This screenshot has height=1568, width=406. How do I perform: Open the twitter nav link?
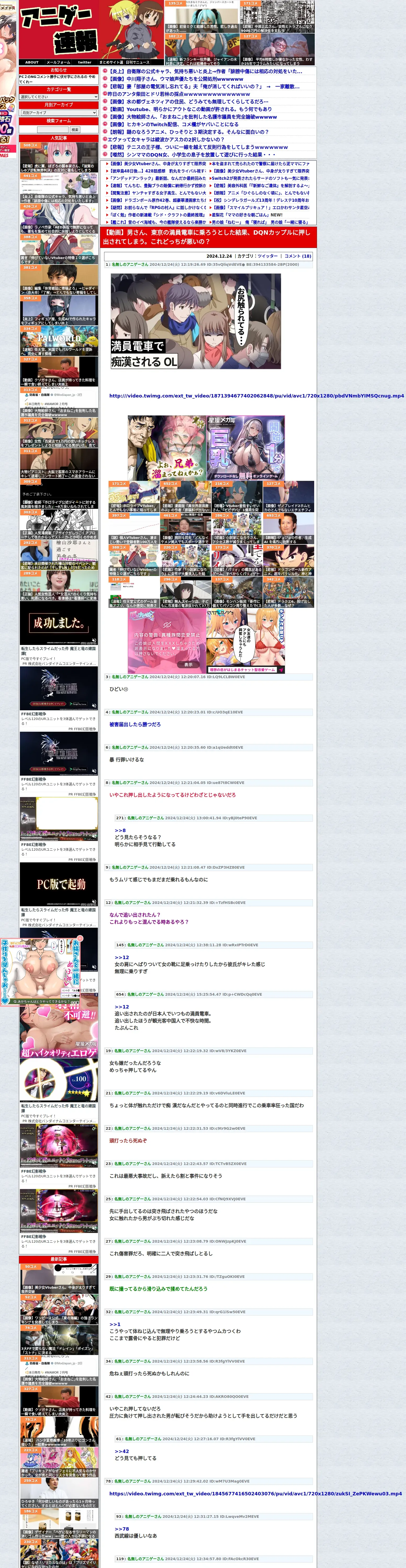tap(85, 62)
